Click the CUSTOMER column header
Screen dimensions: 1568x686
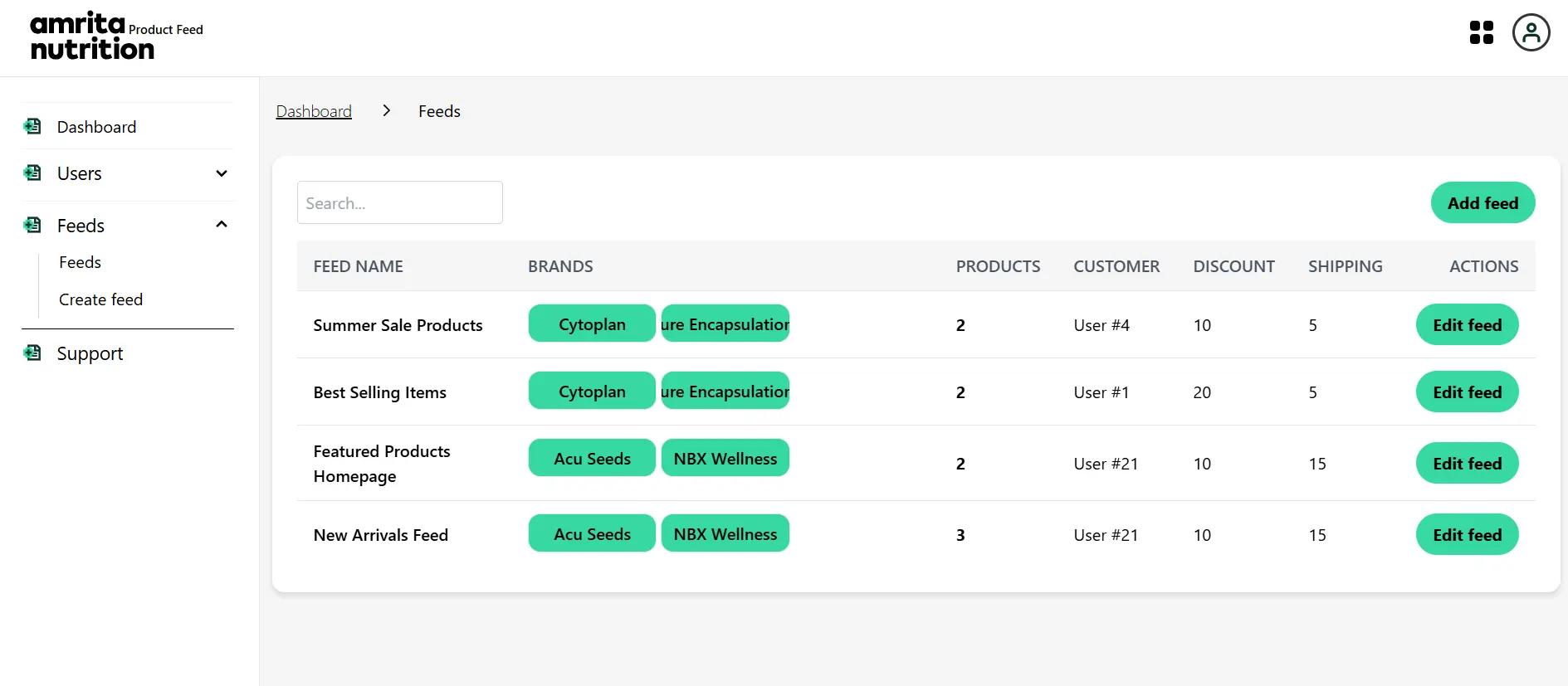[x=1116, y=266]
